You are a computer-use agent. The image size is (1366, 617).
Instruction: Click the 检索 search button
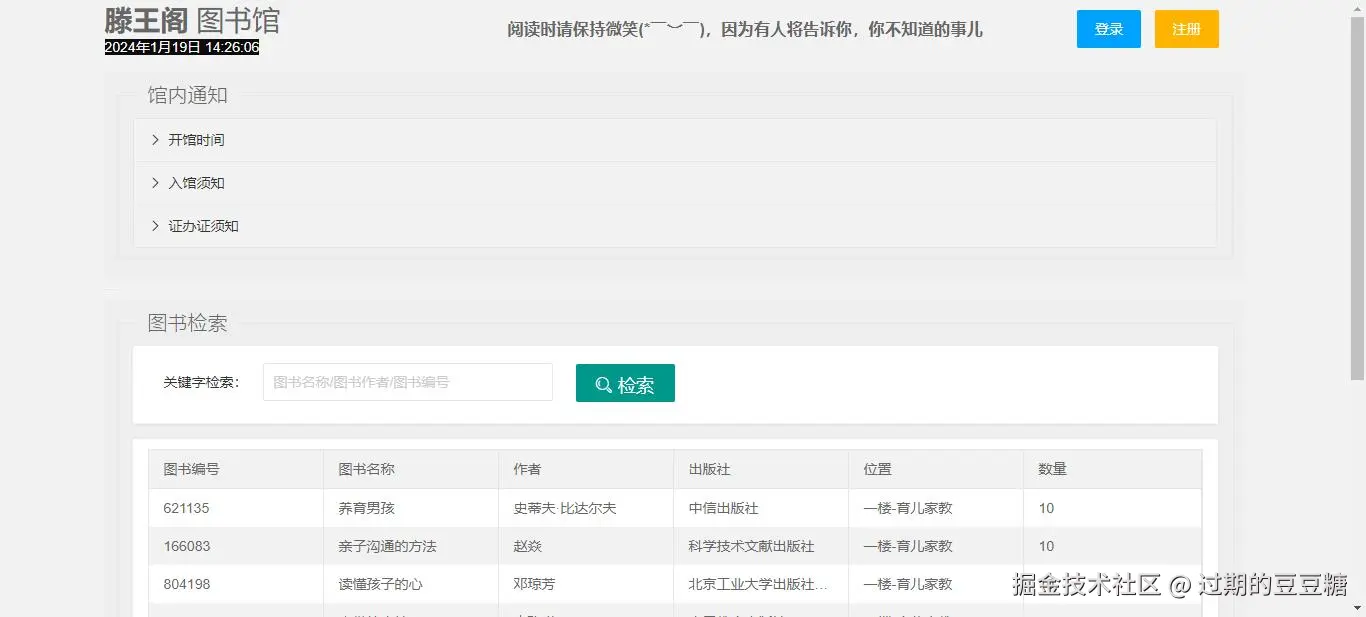click(625, 383)
